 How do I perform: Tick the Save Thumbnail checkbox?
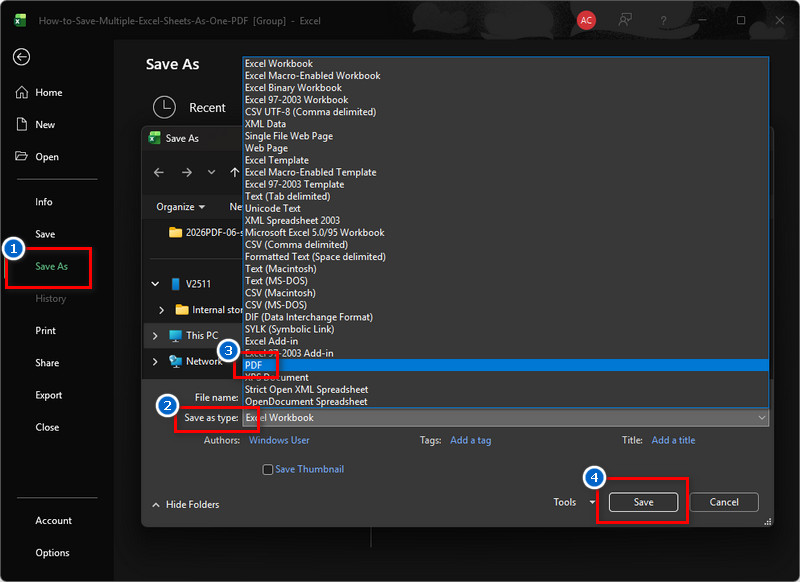[x=267, y=469]
